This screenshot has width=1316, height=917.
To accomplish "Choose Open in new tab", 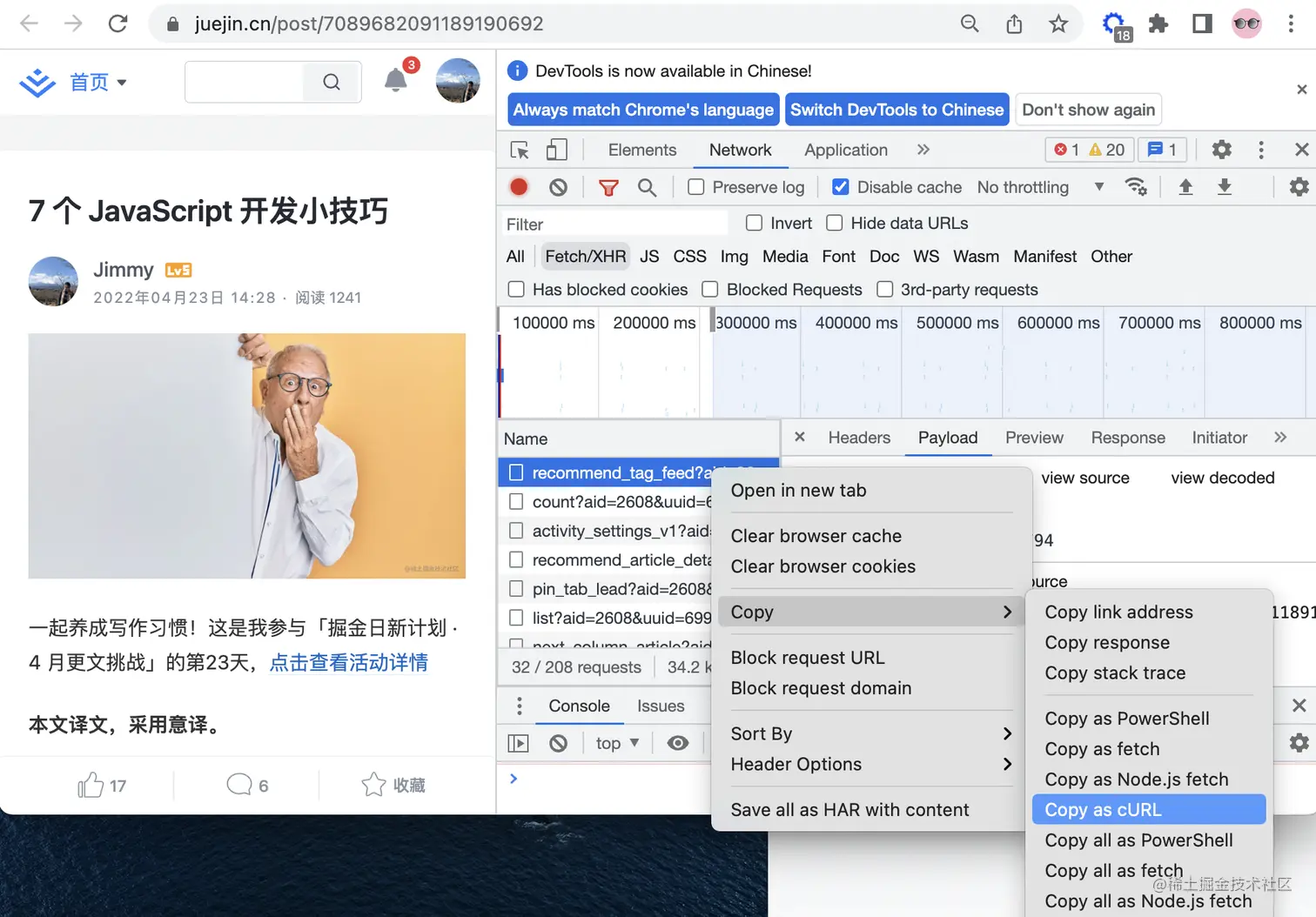I will coord(871,491).
